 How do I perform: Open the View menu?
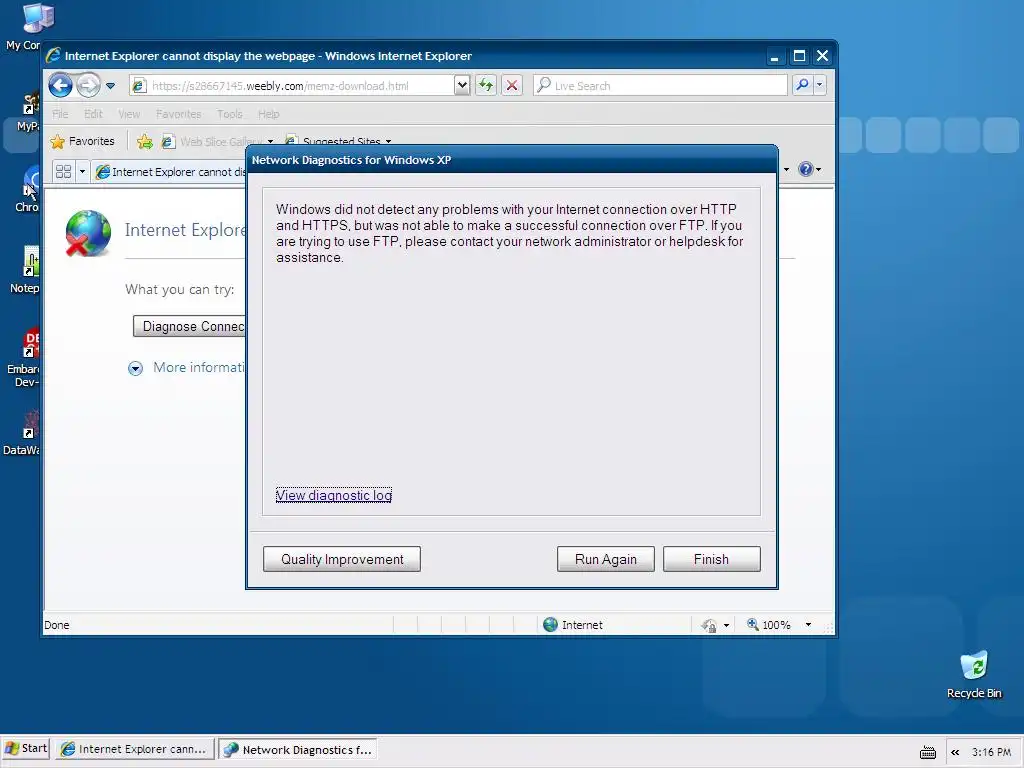[129, 114]
